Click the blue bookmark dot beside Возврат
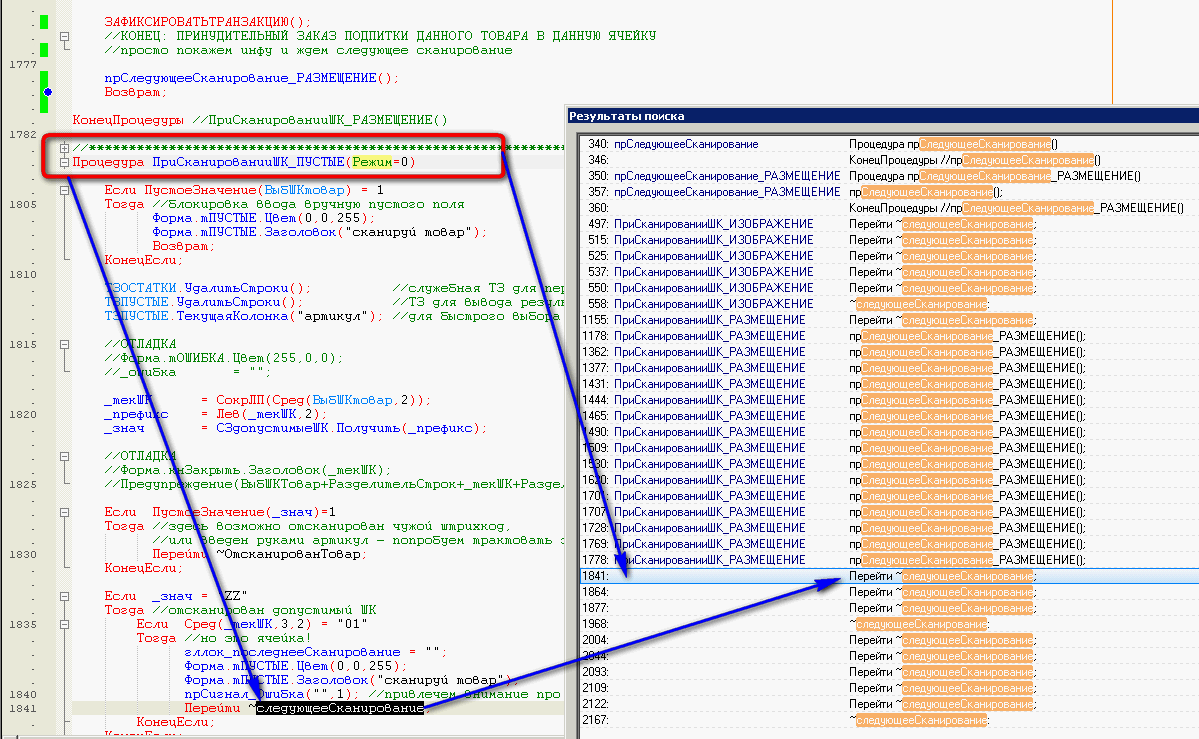Screen dimensions: 1199x739 click(x=47, y=92)
